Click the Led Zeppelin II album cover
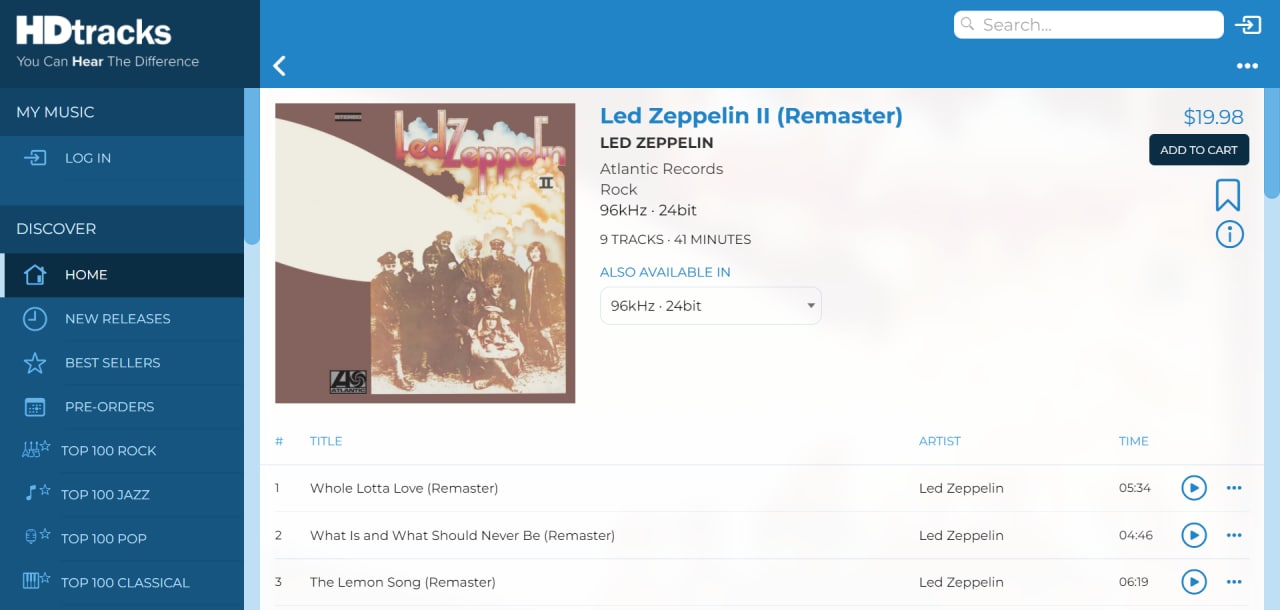Image resolution: width=1280 pixels, height=610 pixels. 425,253
